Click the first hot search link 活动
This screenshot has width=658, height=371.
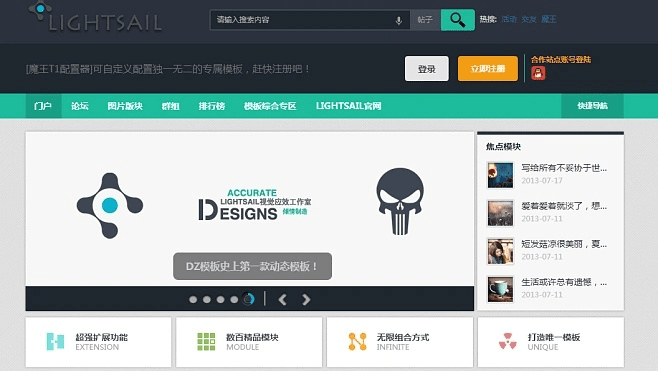click(x=509, y=19)
